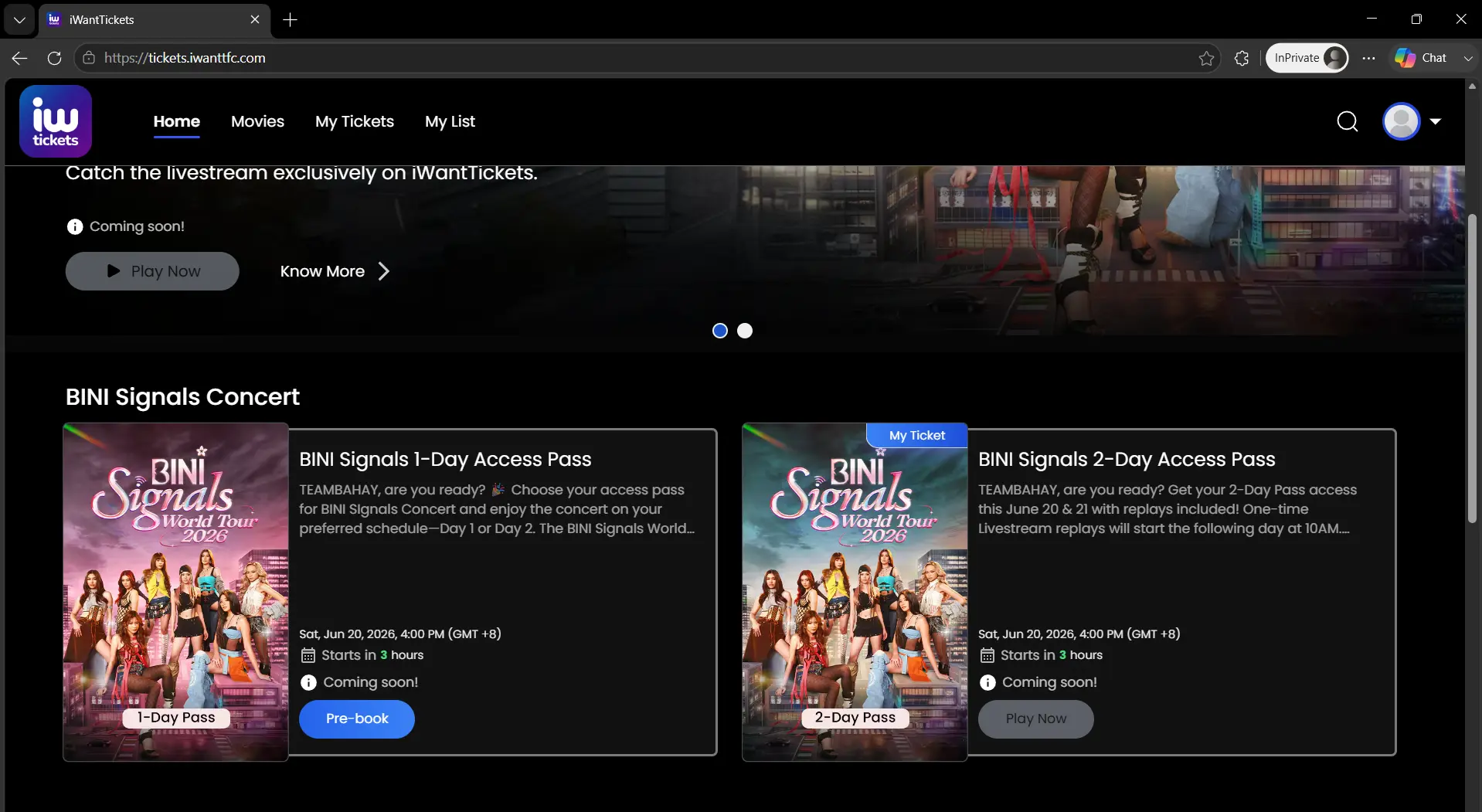Image resolution: width=1482 pixels, height=812 pixels.
Task: Select the second carousel dot
Action: (x=745, y=331)
